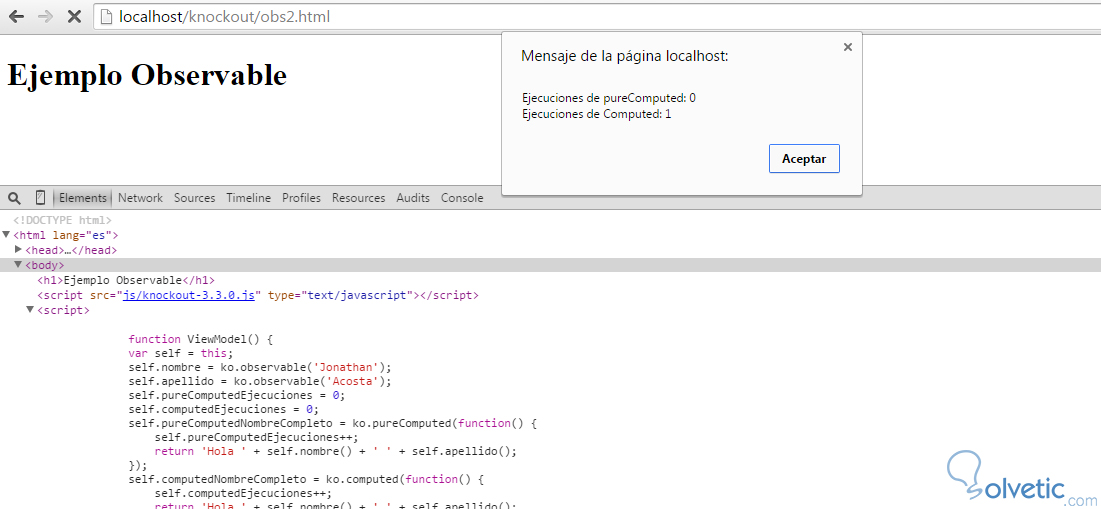The width and height of the screenshot is (1101, 509).
Task: Select the head…/head element row
Action: pos(71,250)
